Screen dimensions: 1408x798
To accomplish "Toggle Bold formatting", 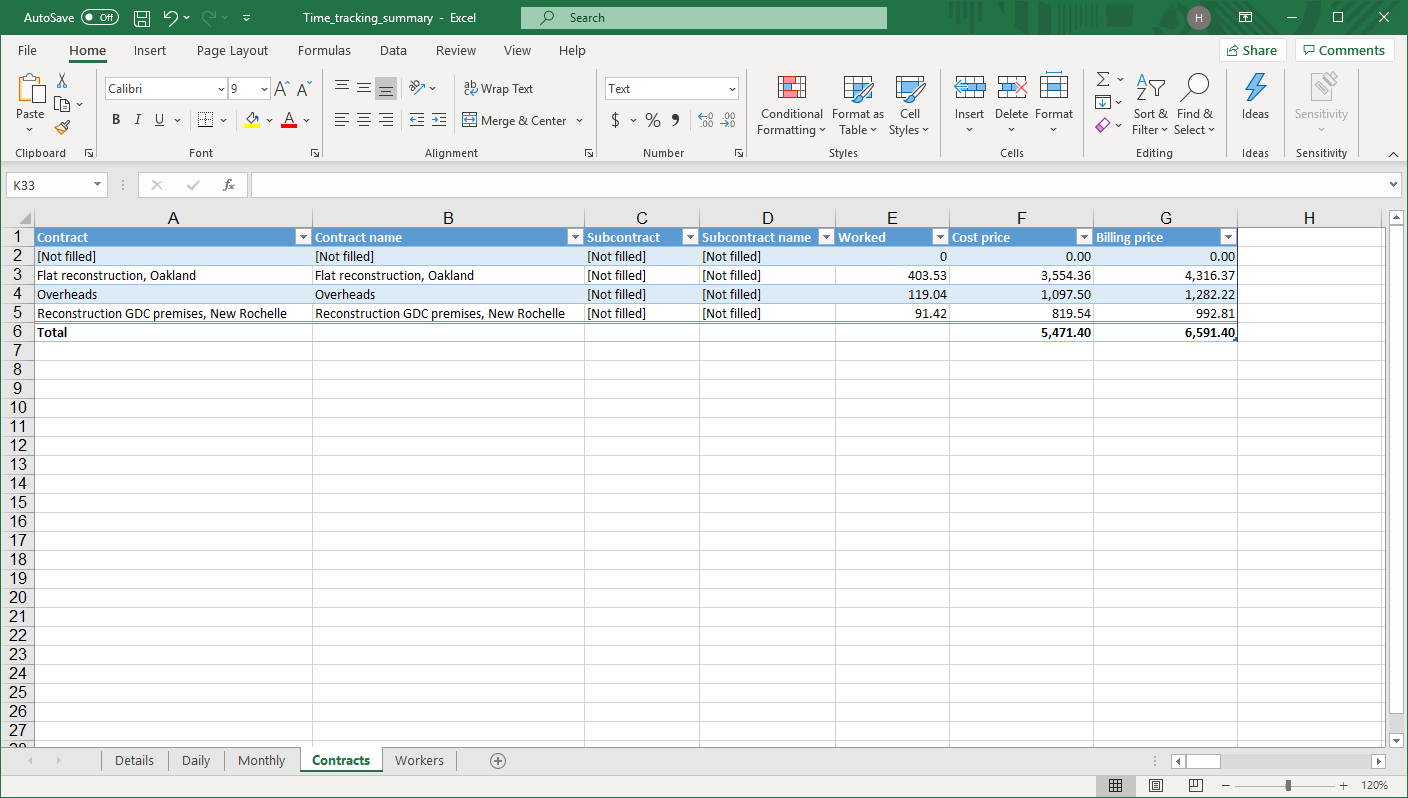I will [116, 120].
